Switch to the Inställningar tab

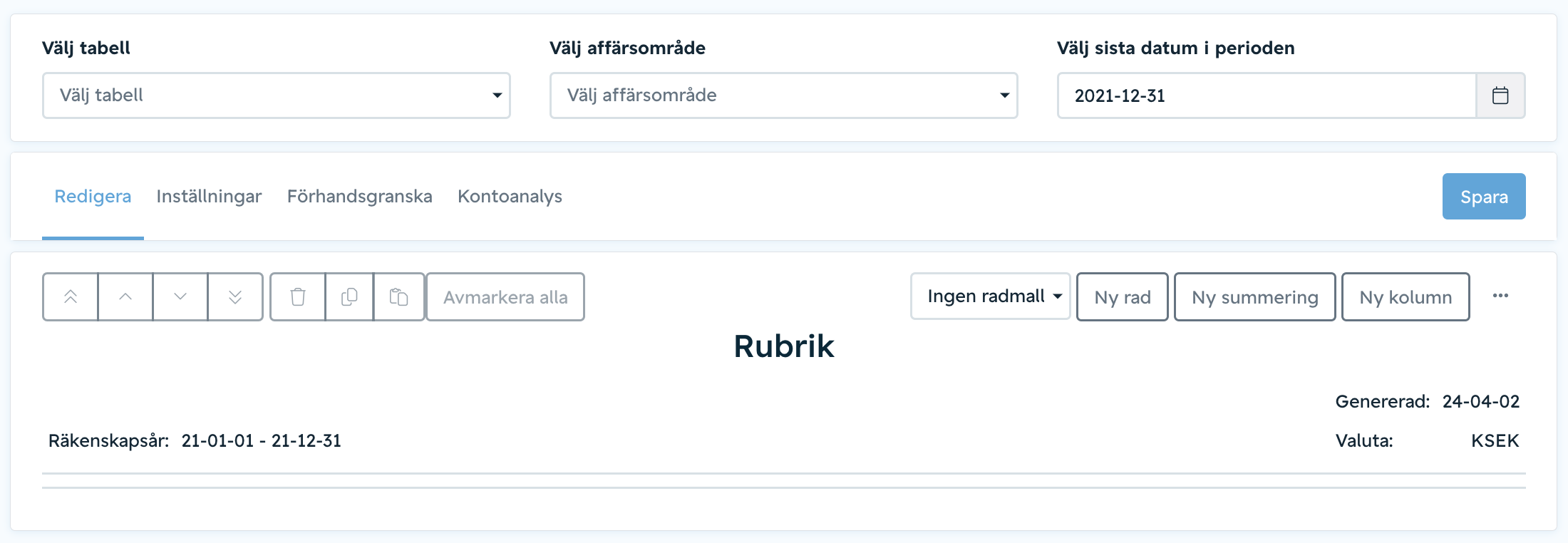[209, 197]
